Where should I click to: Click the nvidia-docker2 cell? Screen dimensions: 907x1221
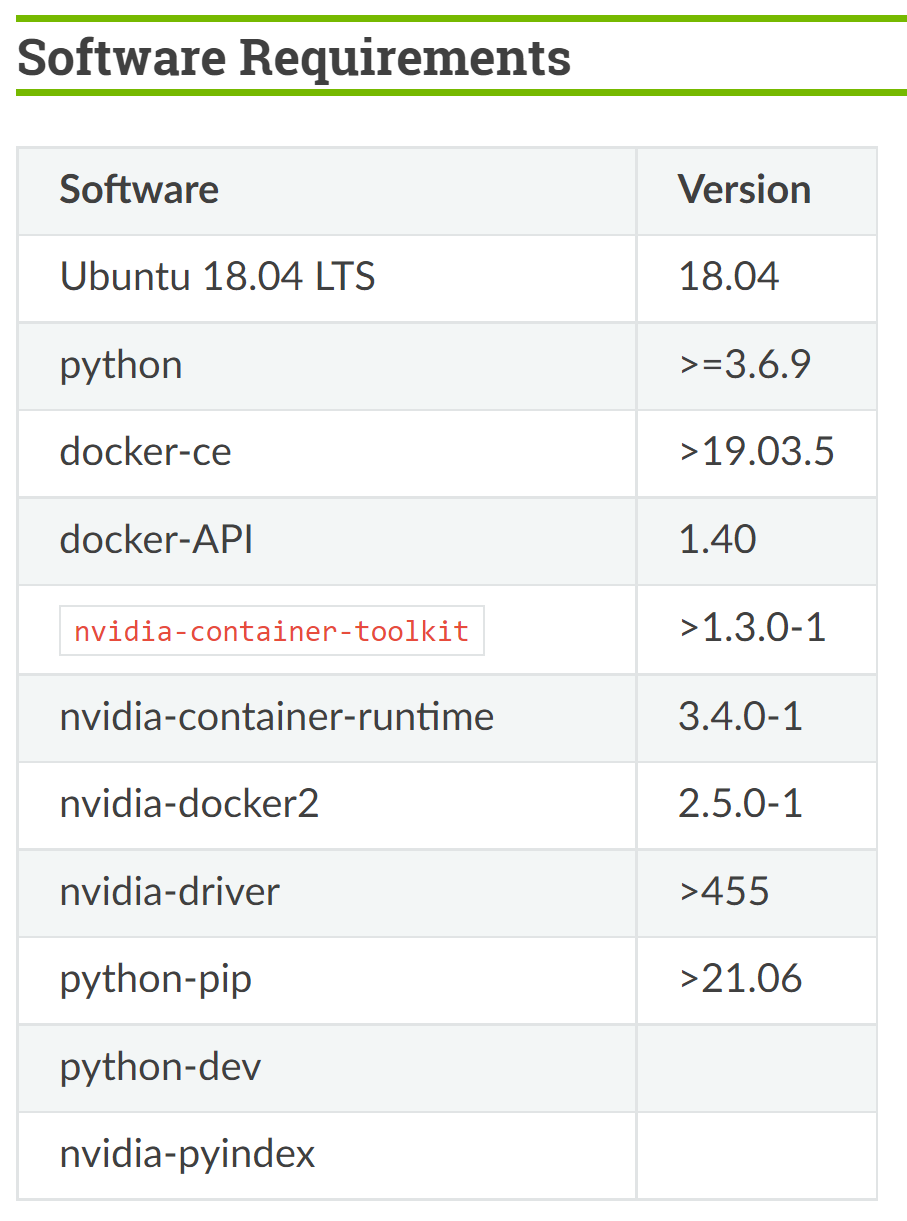[x=190, y=804]
